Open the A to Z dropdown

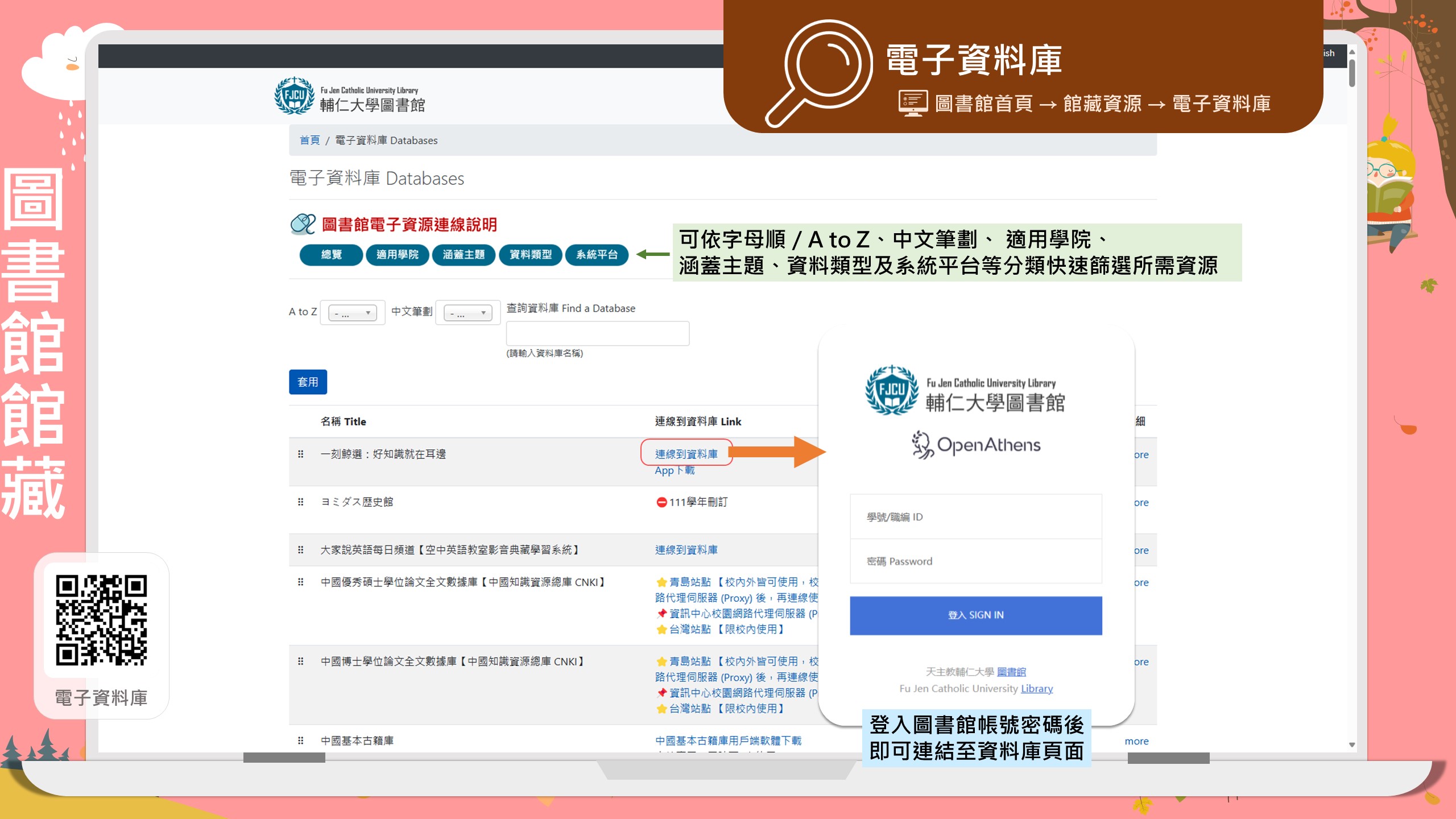pos(353,313)
